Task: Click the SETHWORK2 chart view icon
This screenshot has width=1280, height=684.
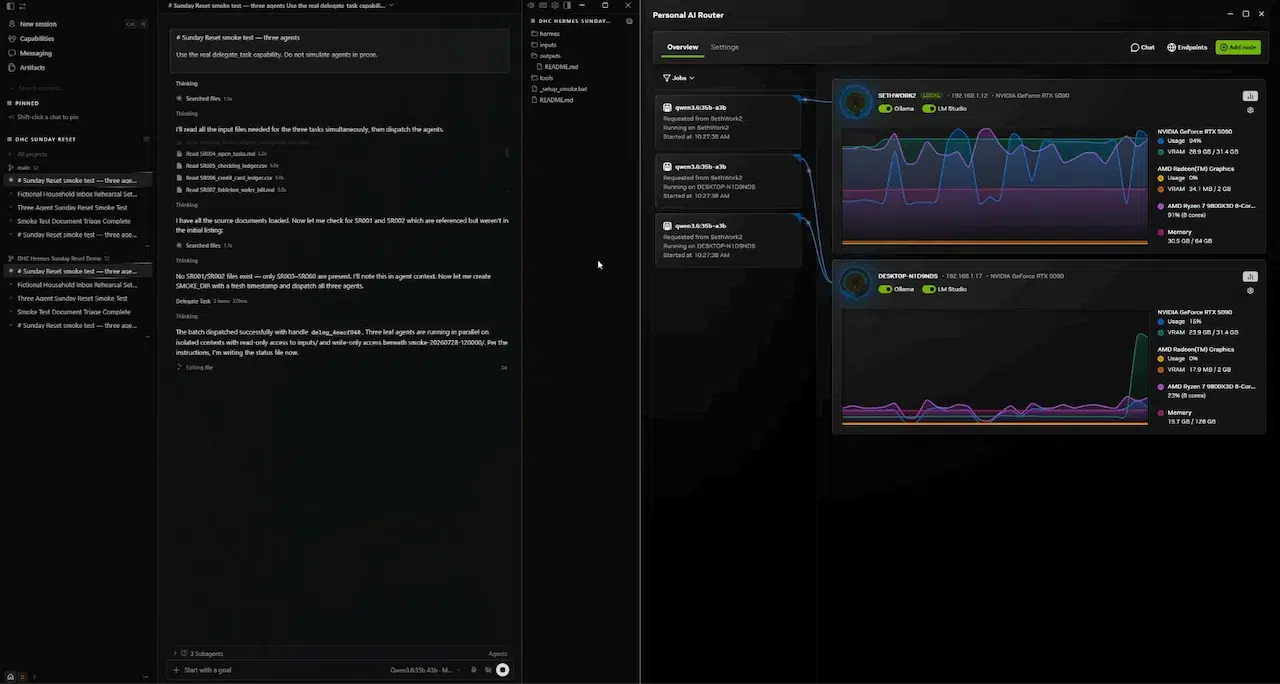Action: (x=1250, y=96)
